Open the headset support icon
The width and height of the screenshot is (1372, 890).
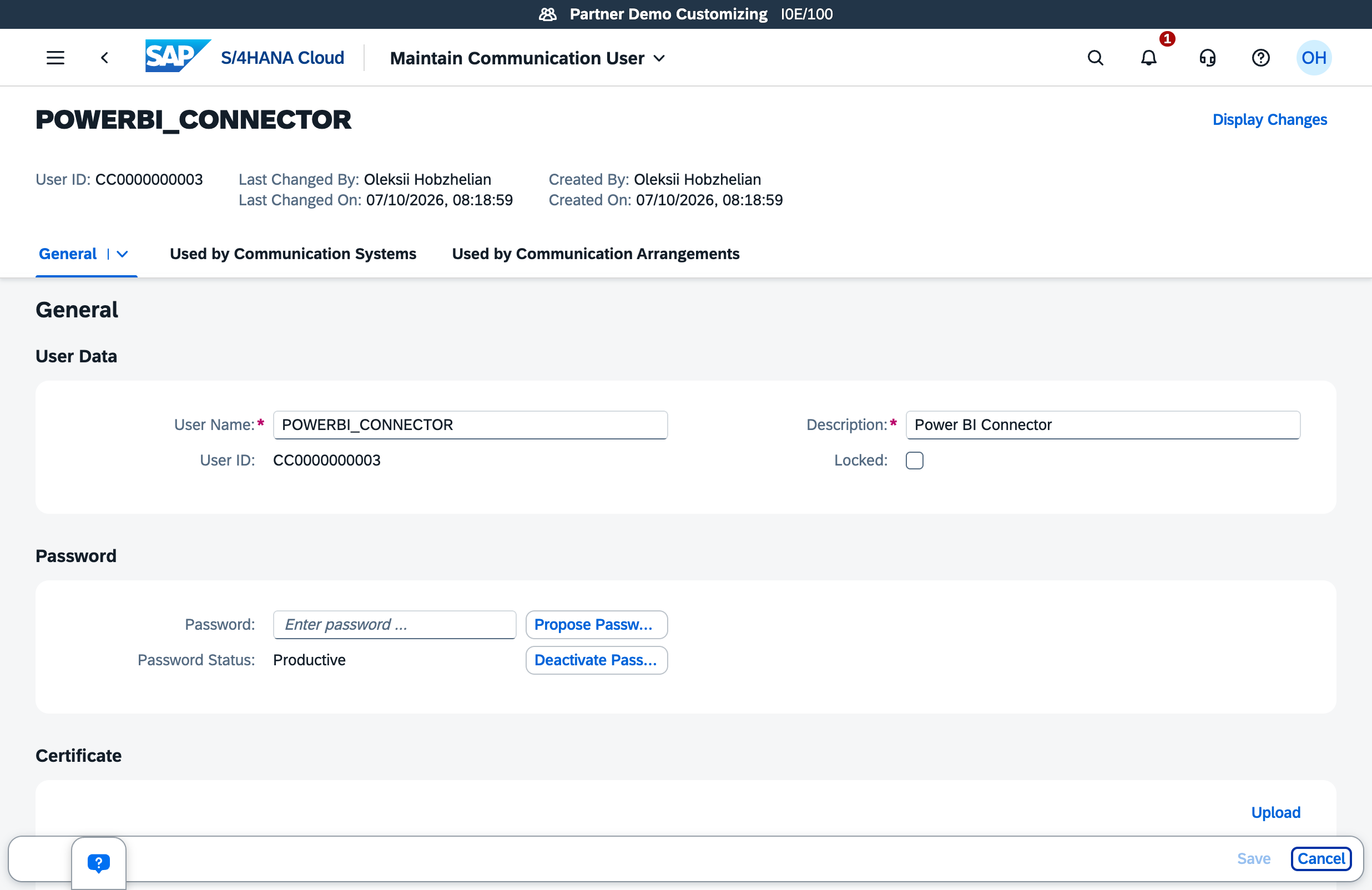tap(1208, 58)
